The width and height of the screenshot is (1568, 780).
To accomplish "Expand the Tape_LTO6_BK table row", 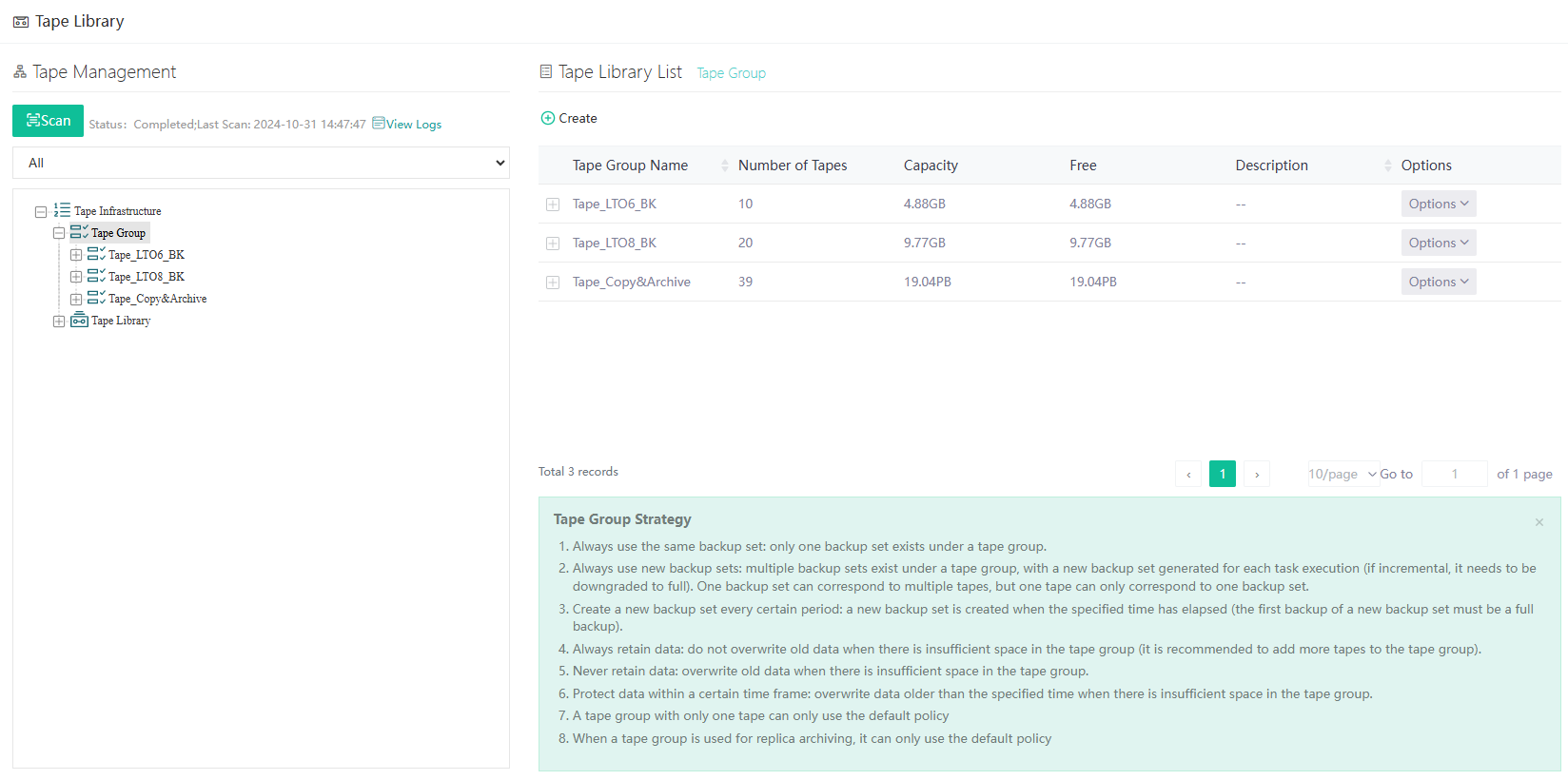I will coord(553,205).
